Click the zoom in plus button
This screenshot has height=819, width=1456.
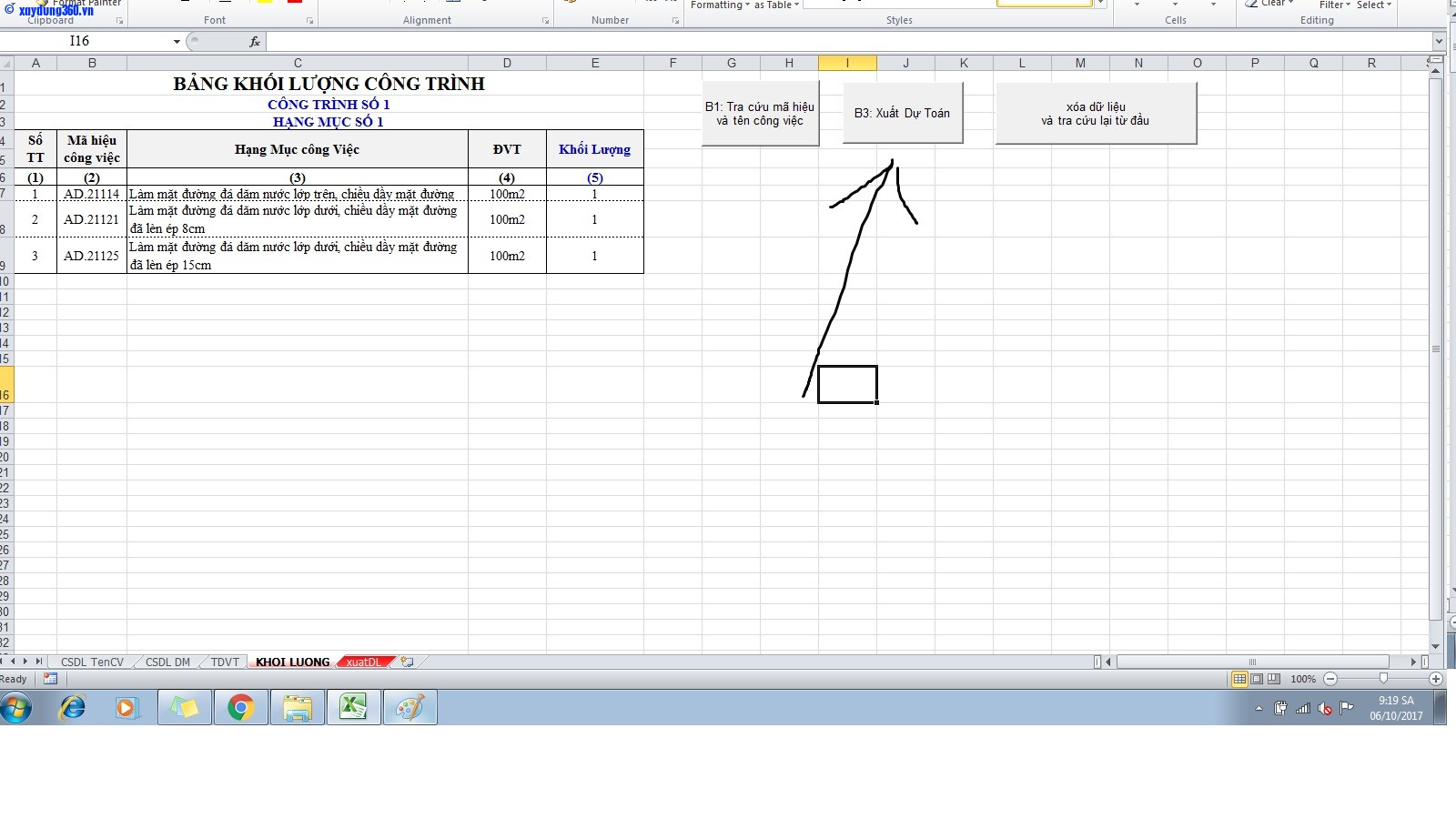pos(1436,679)
